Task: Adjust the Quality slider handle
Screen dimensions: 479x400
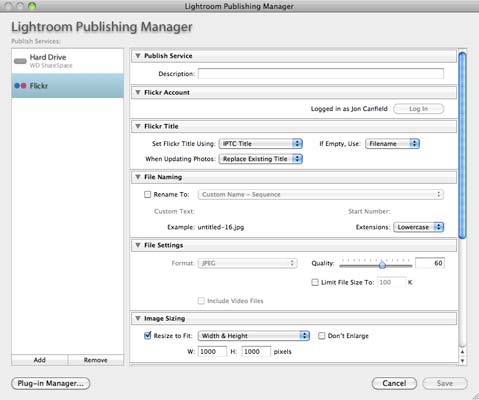Action: click(382, 265)
